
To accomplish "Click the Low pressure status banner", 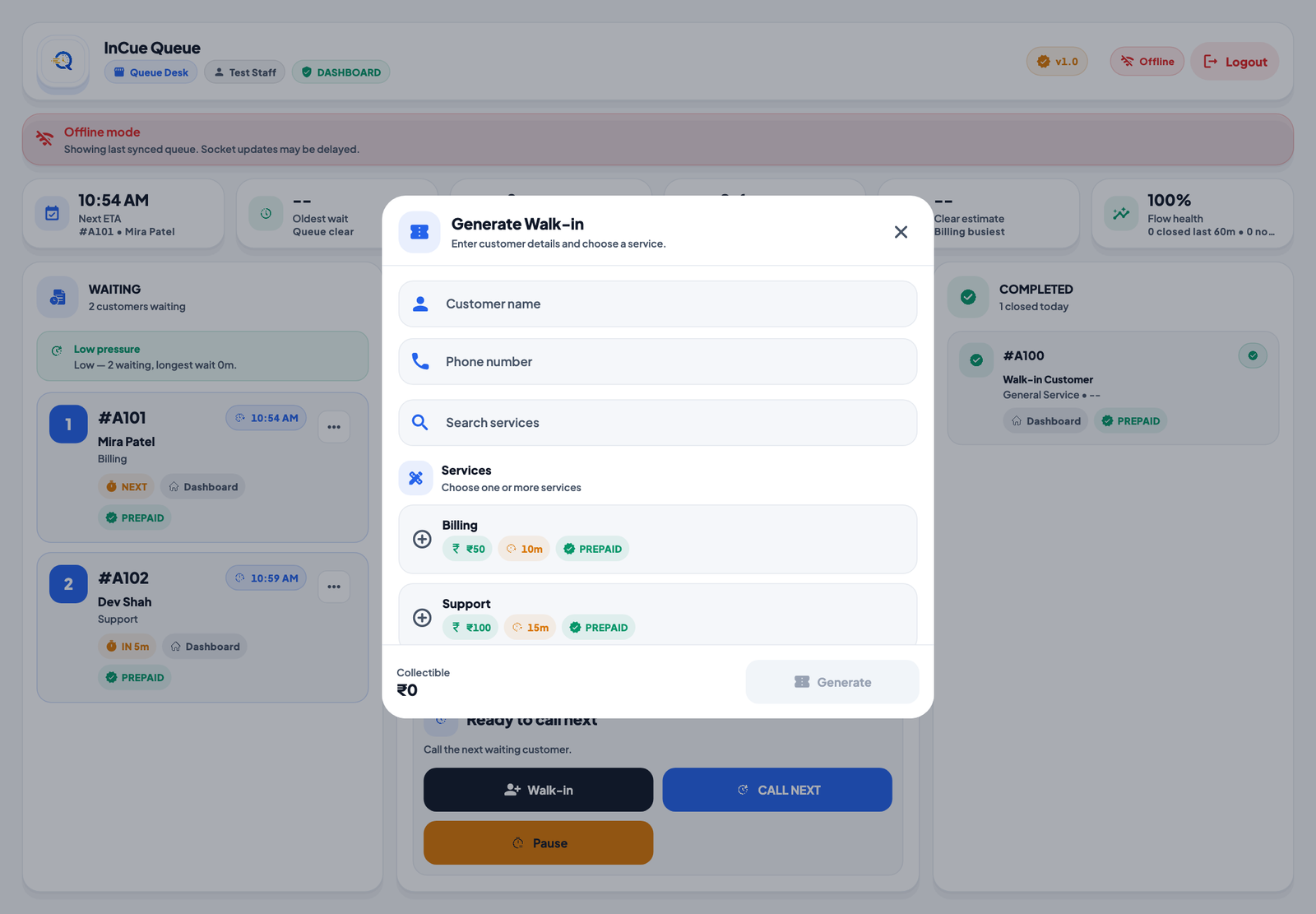I will coord(202,356).
